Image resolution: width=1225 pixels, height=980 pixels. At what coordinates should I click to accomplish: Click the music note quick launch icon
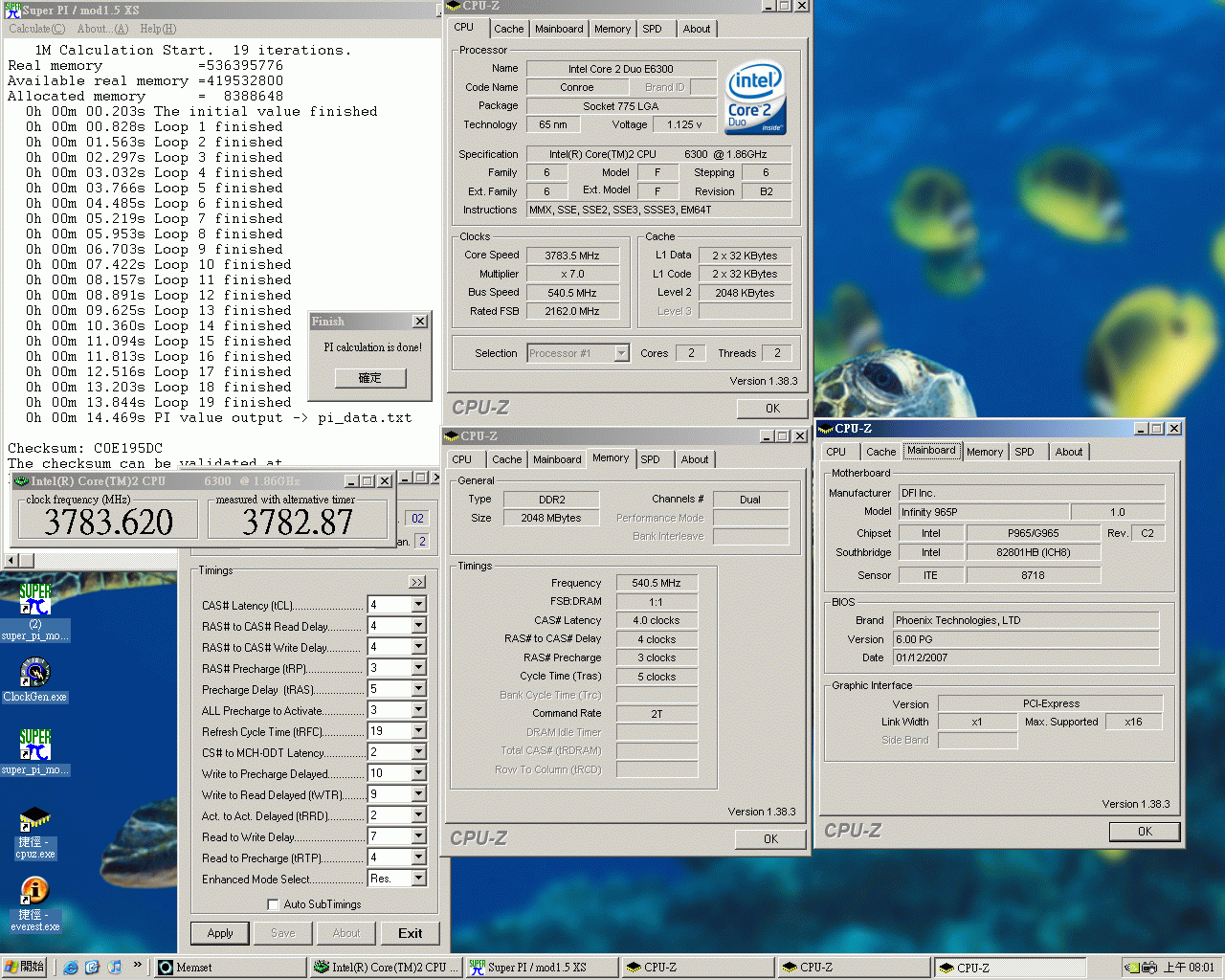115,967
